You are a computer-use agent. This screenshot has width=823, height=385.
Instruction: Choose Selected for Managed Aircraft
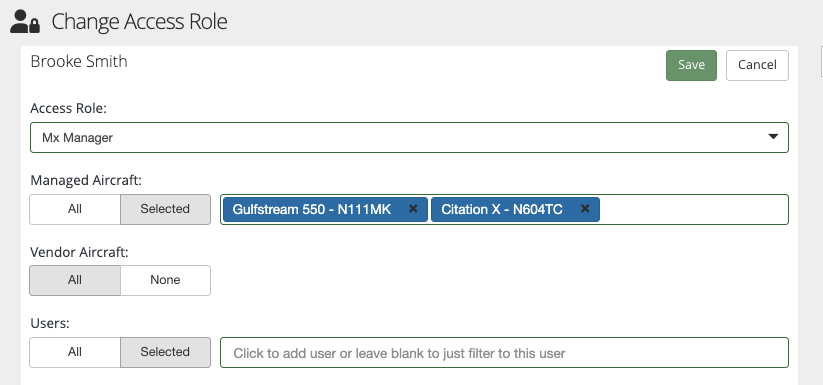(x=165, y=209)
